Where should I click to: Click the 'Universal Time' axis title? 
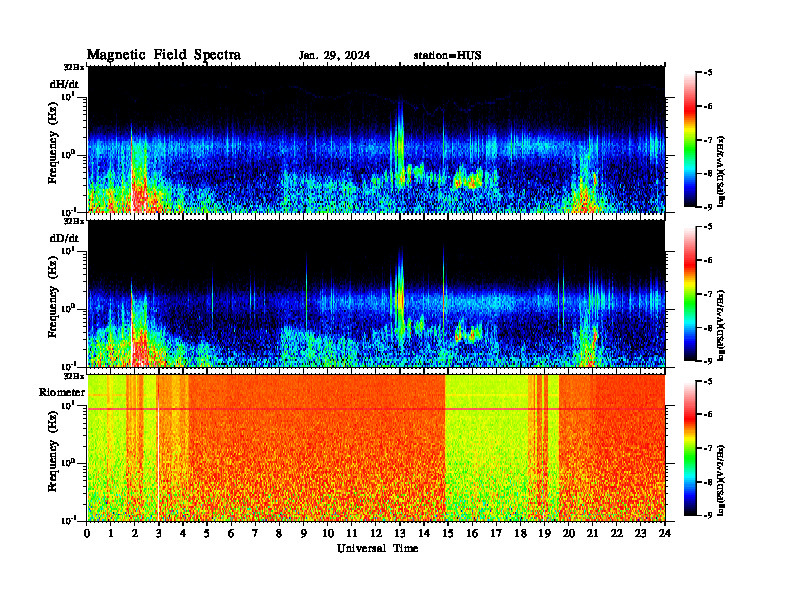click(377, 548)
